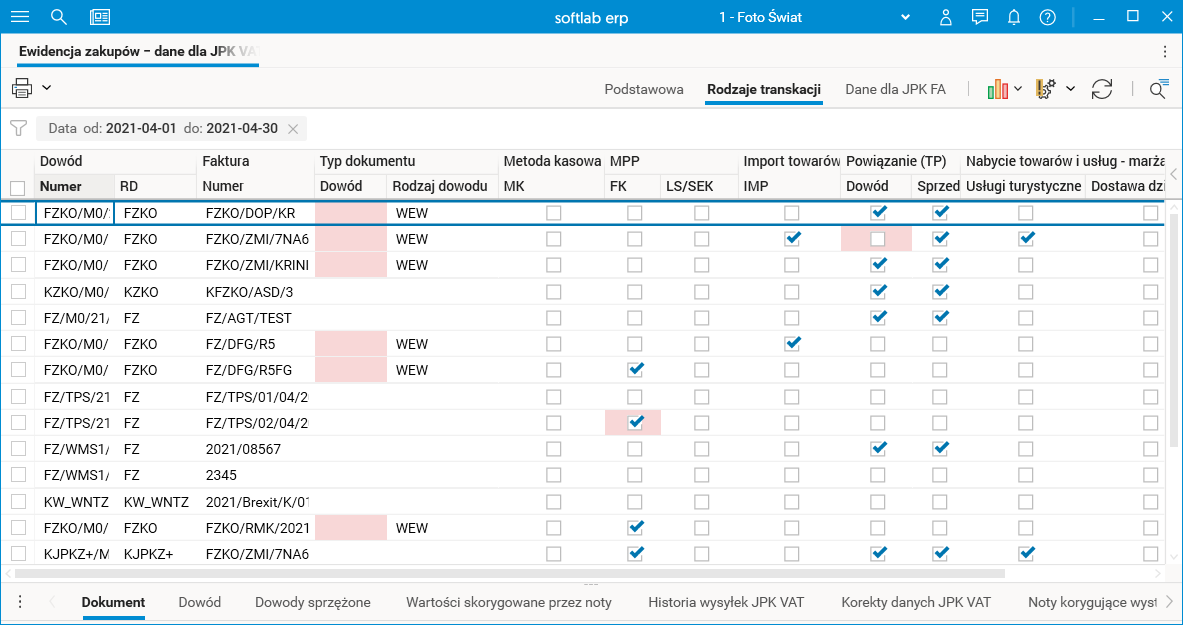Remove the date filter with its X
This screenshot has width=1183, height=625.
(293, 129)
